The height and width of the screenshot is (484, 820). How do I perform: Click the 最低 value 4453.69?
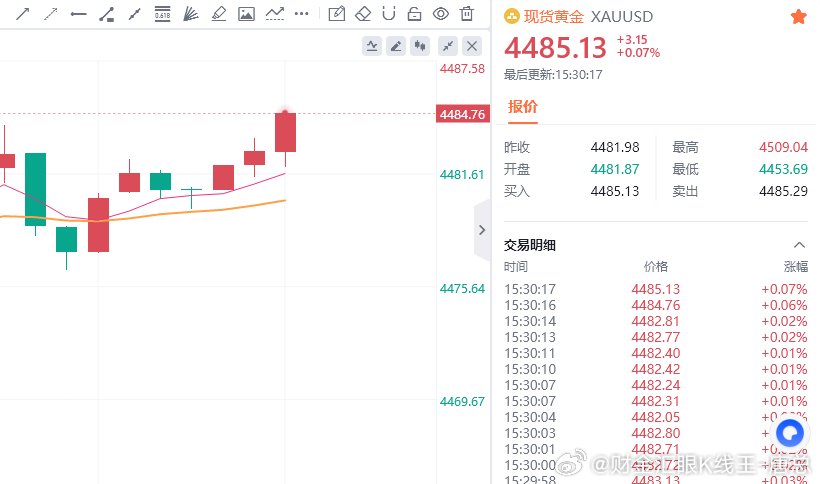783,169
